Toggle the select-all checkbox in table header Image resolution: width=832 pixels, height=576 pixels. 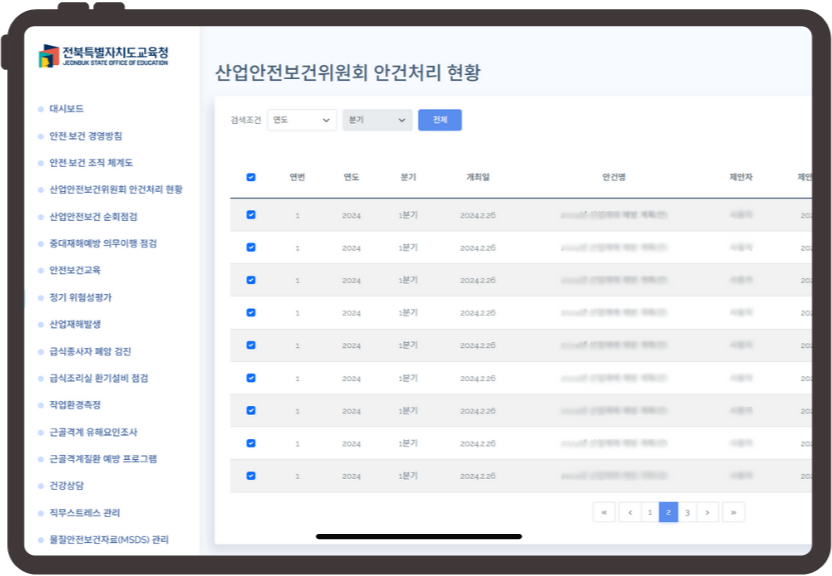point(251,177)
